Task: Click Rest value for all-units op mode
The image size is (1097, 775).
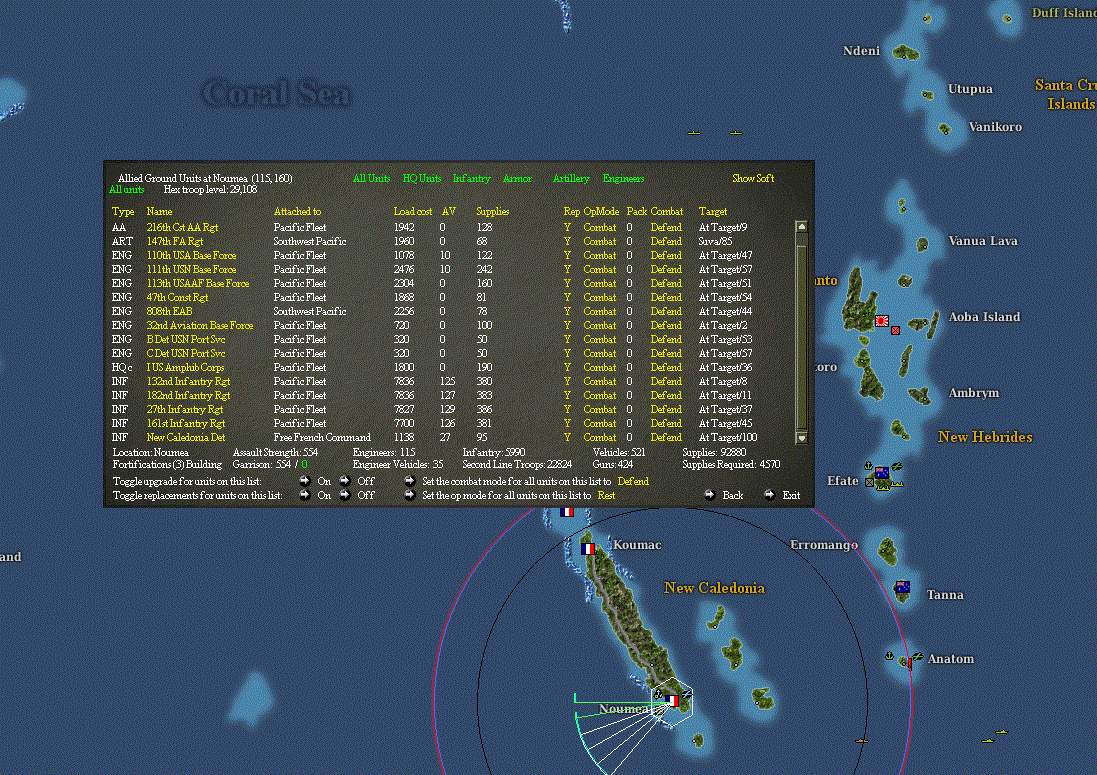Action: [x=606, y=495]
